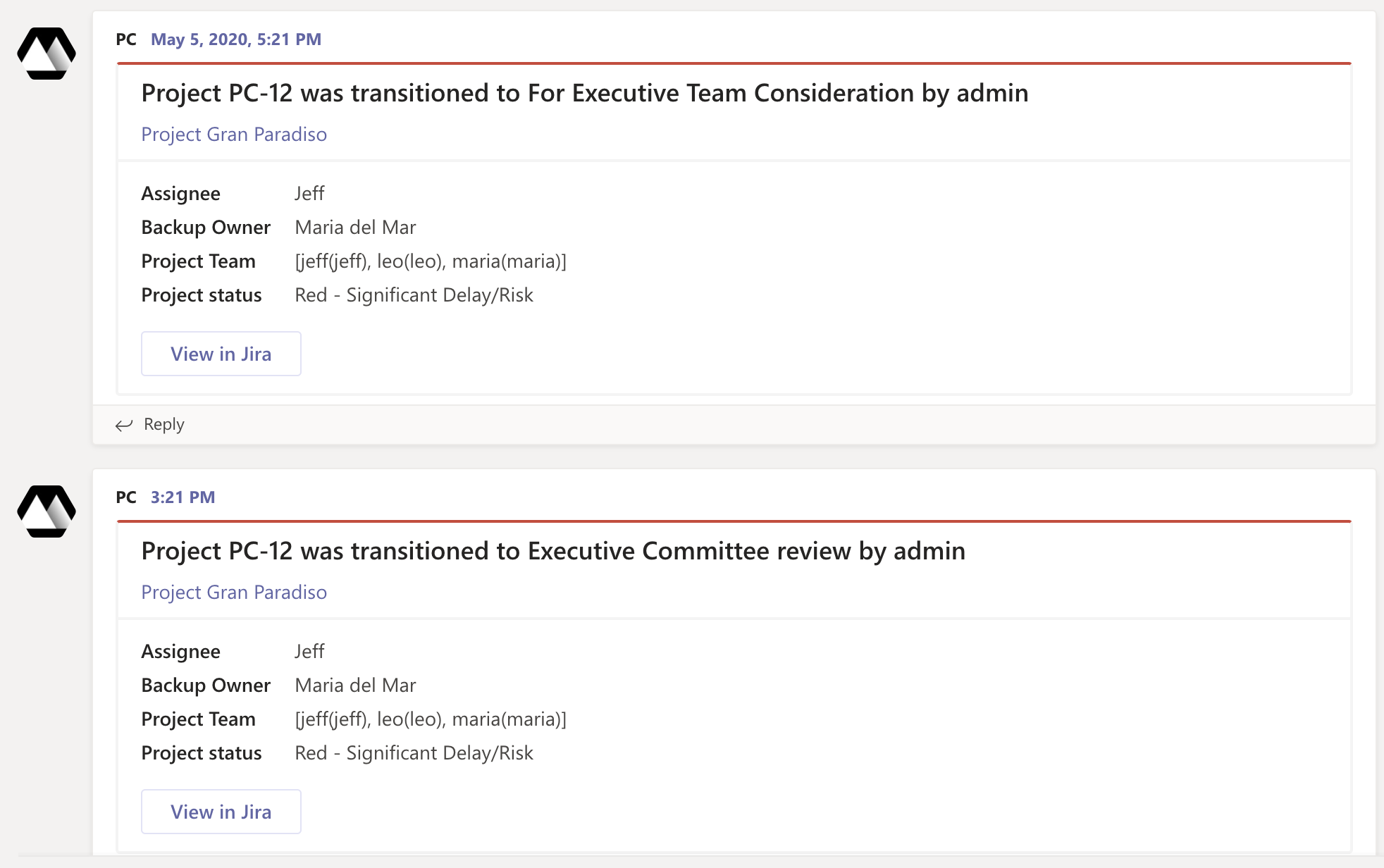Click the bot avatar on the first message
Screen dimensions: 1384x868
[47, 52]
